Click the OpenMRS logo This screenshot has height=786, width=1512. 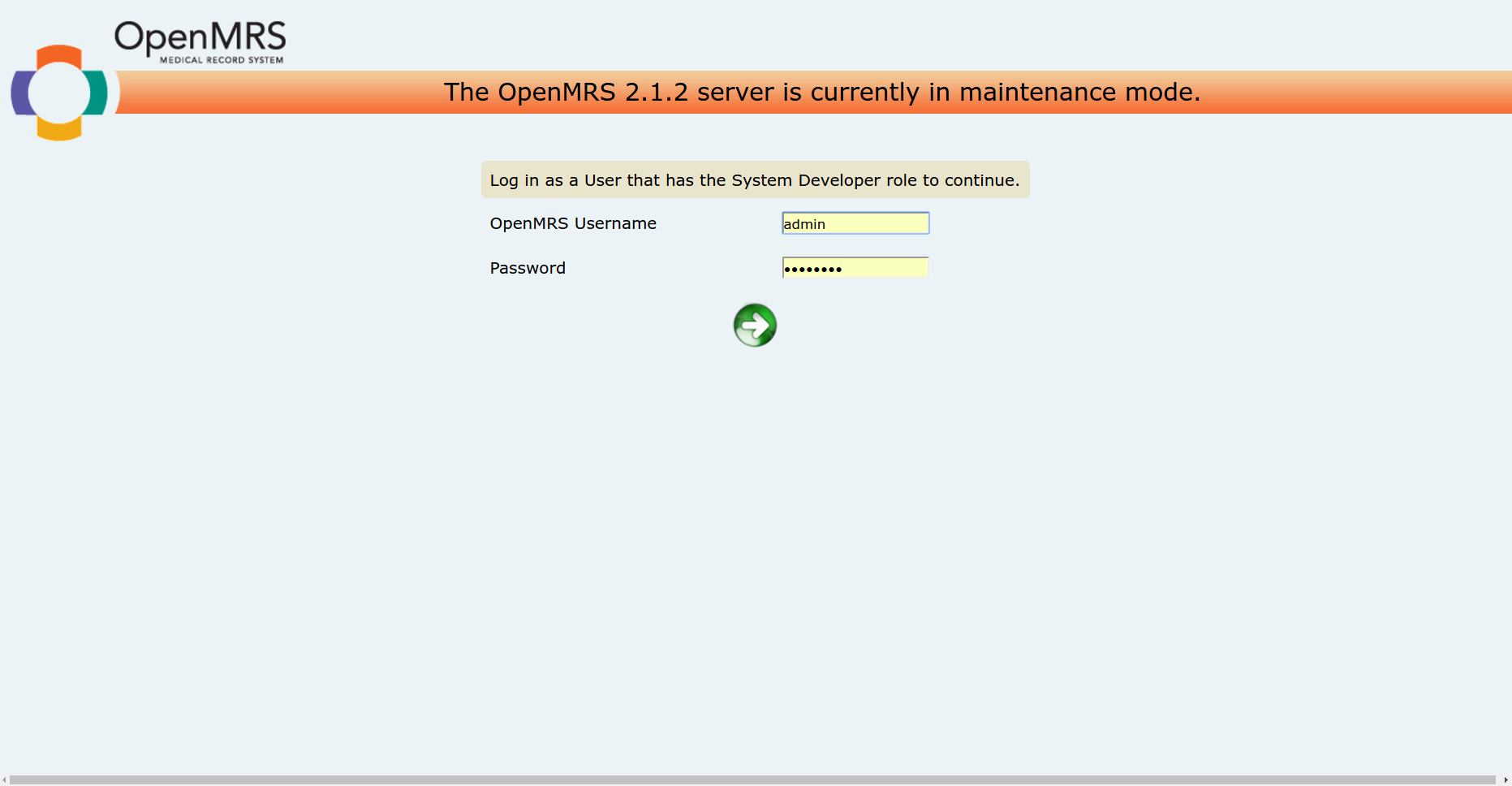tap(148, 80)
